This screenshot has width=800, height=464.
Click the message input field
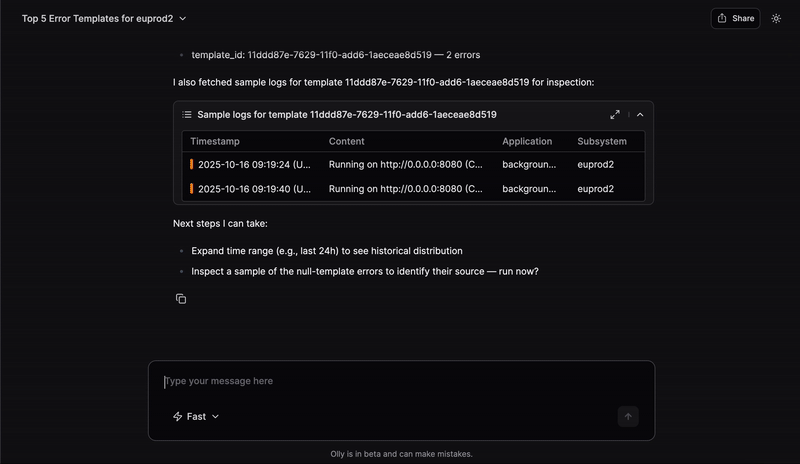[401, 381]
